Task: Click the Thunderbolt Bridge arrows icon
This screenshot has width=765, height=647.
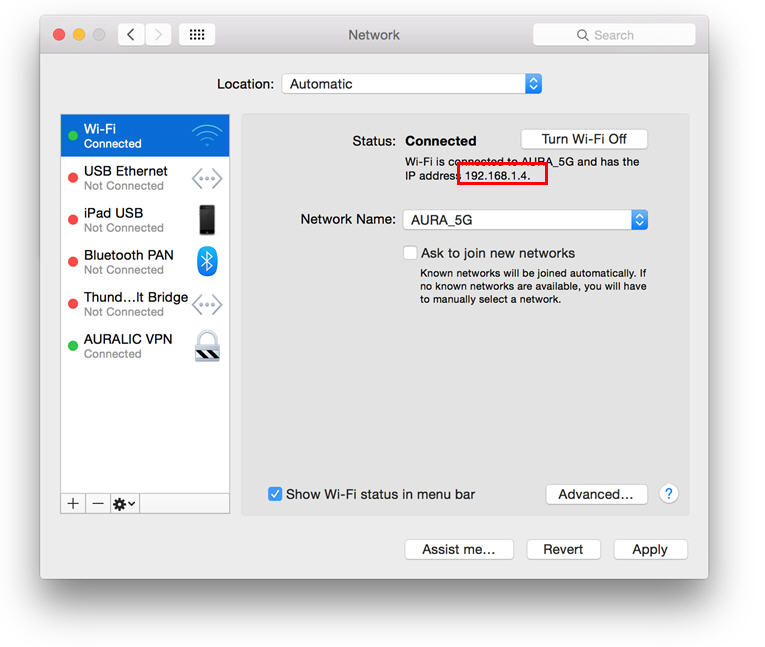Action: click(x=207, y=305)
